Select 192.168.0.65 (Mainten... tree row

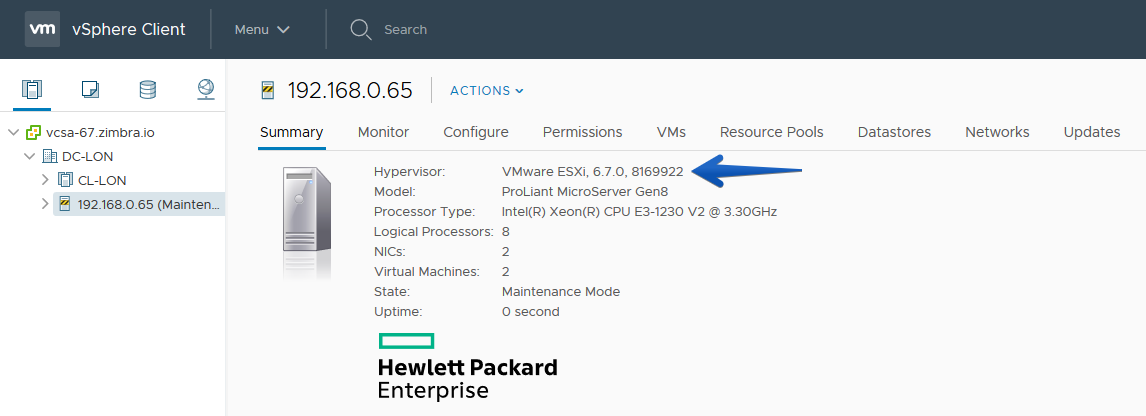(139, 204)
